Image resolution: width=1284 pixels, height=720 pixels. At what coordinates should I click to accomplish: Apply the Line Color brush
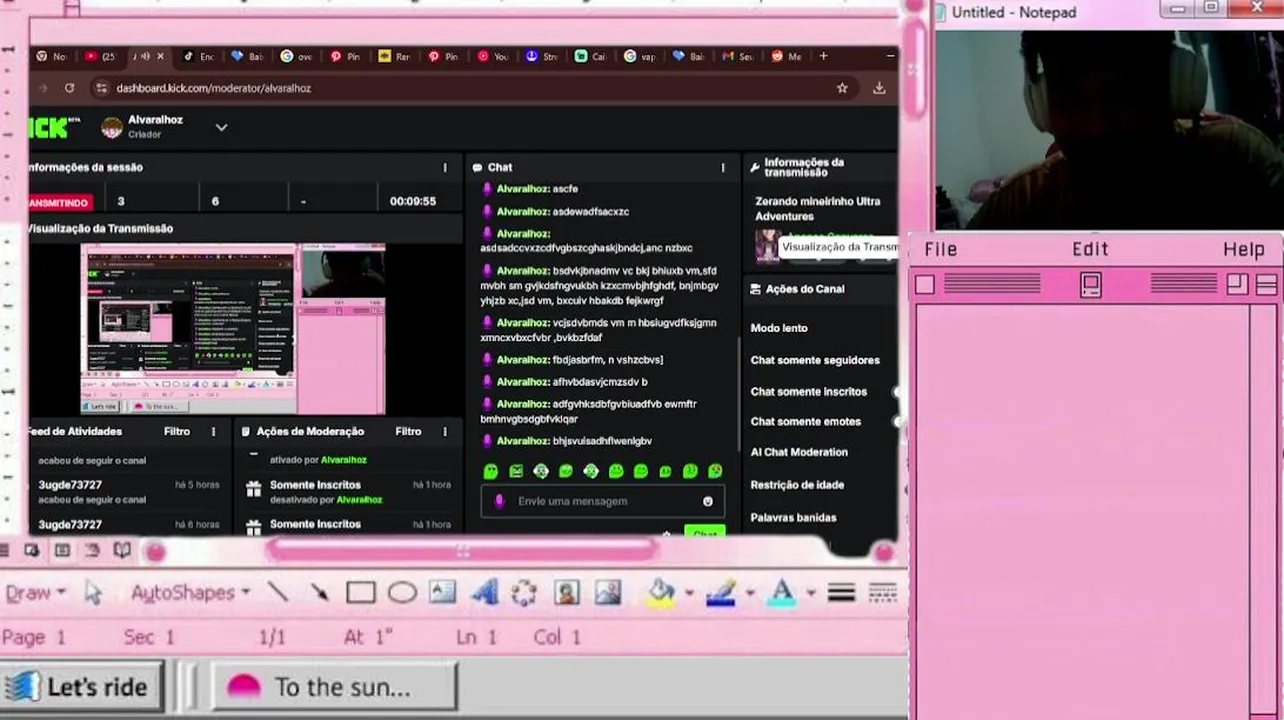tap(721, 593)
